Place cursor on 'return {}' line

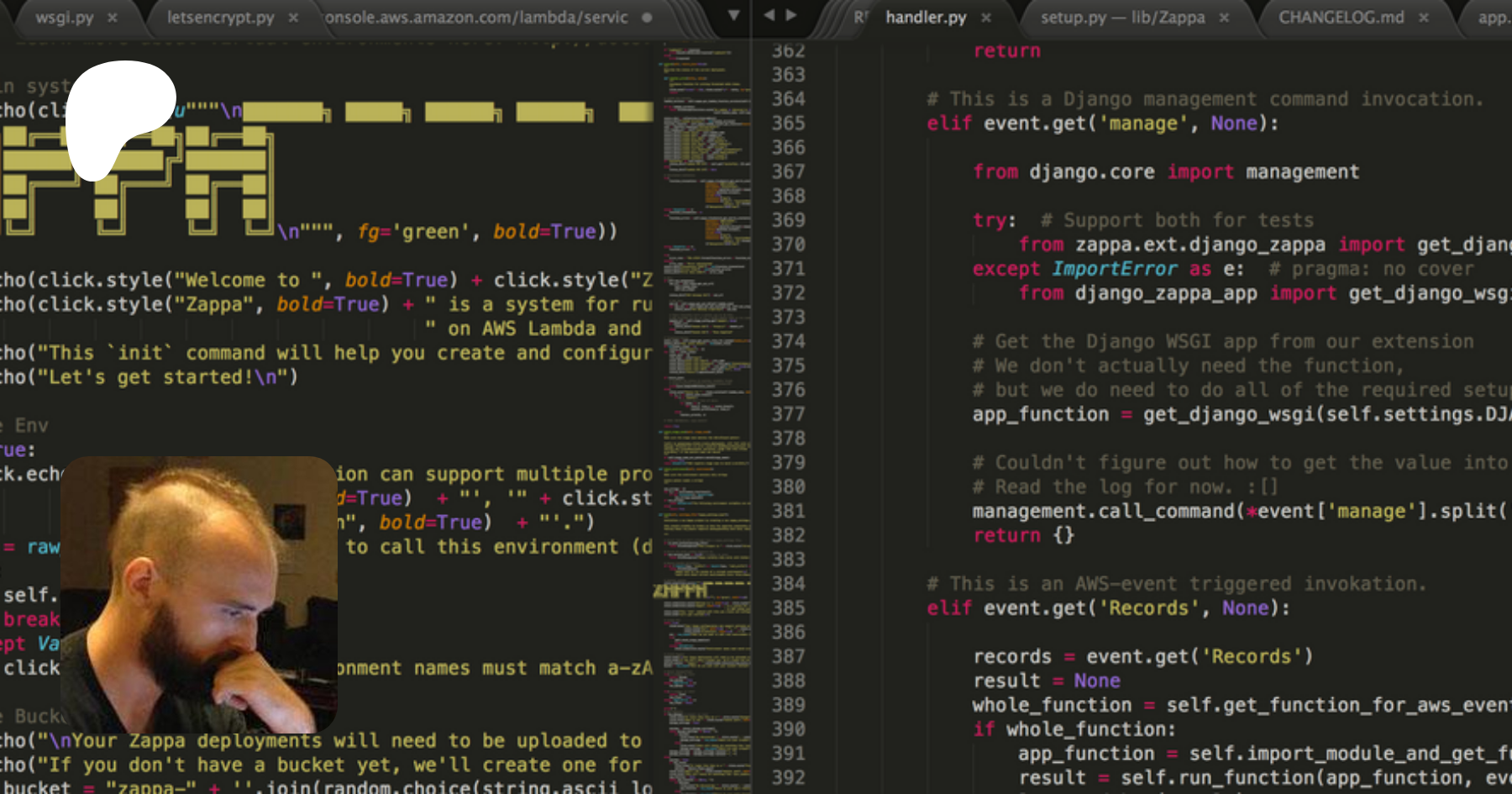tap(1023, 535)
